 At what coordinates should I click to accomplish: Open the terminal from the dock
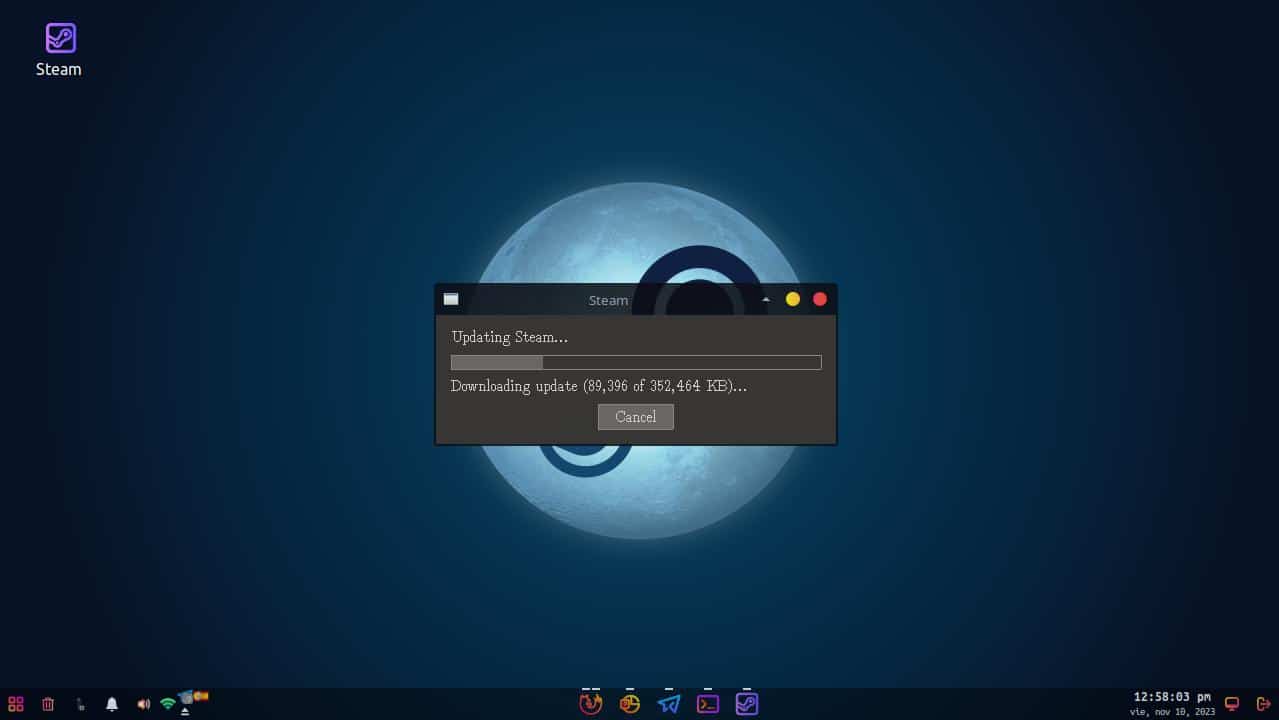tap(708, 704)
